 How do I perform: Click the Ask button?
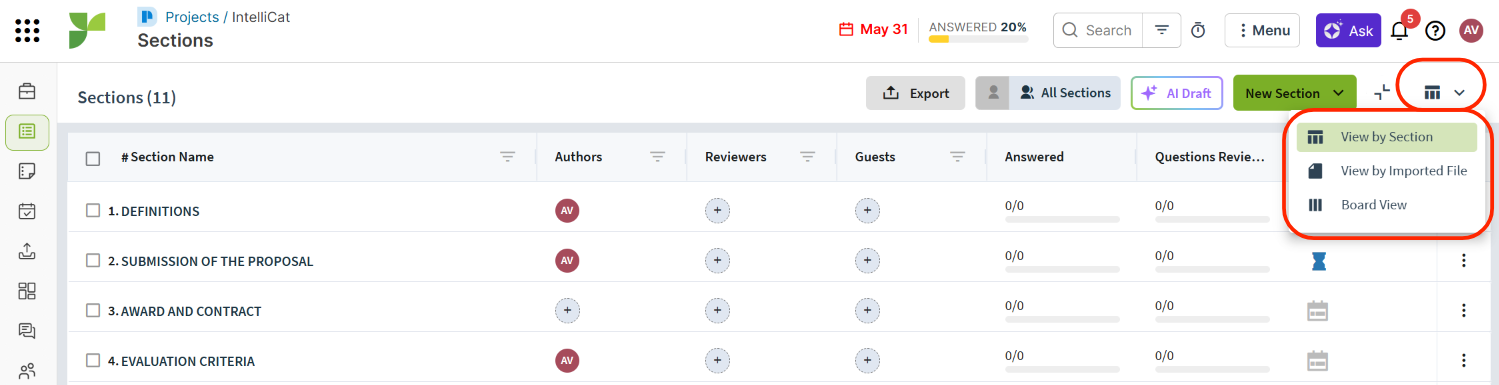(1348, 30)
